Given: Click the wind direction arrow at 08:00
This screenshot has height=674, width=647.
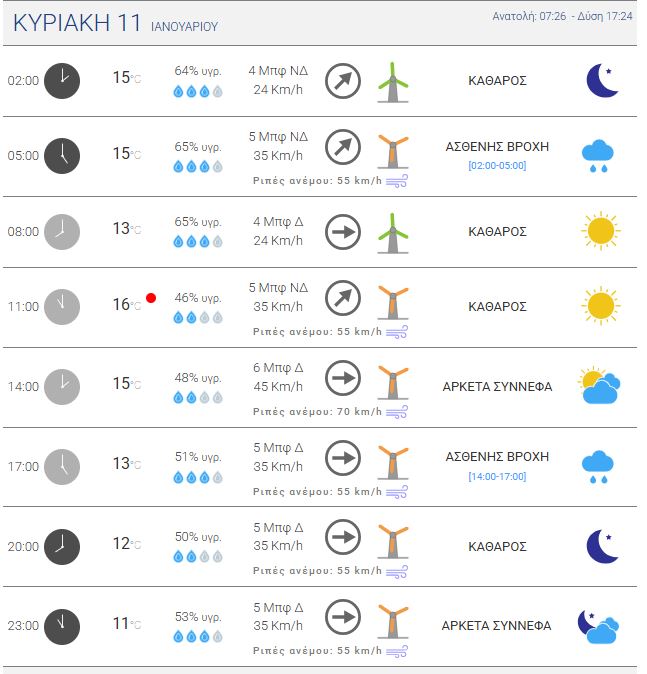Looking at the screenshot, I should point(343,232).
